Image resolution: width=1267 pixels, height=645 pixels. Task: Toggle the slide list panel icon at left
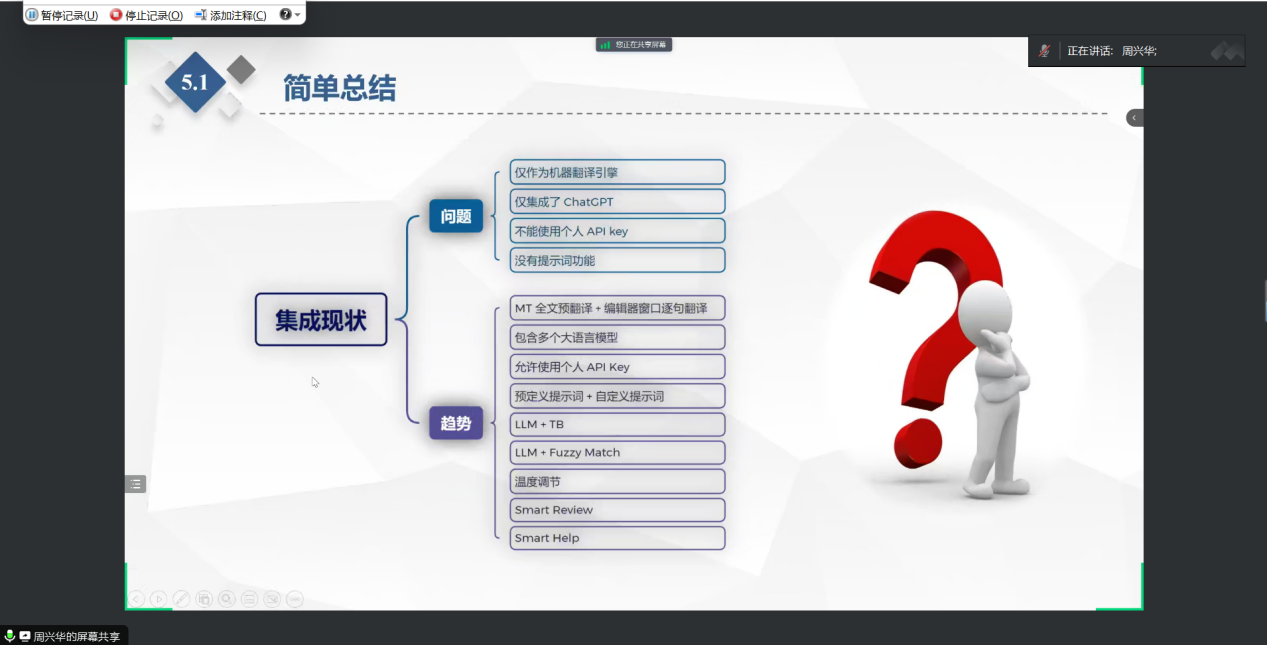click(136, 484)
